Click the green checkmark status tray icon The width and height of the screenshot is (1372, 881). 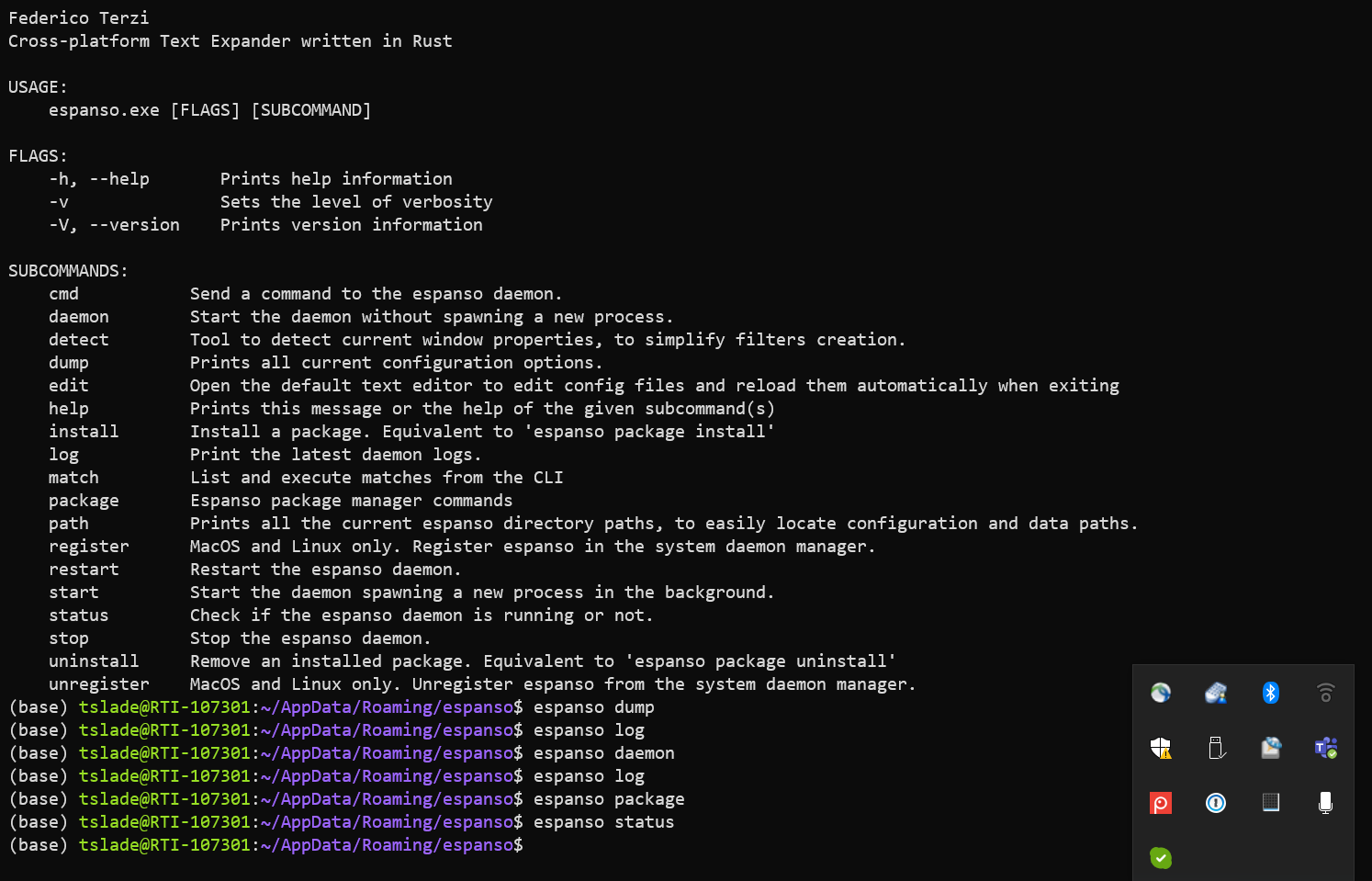[x=1161, y=858]
